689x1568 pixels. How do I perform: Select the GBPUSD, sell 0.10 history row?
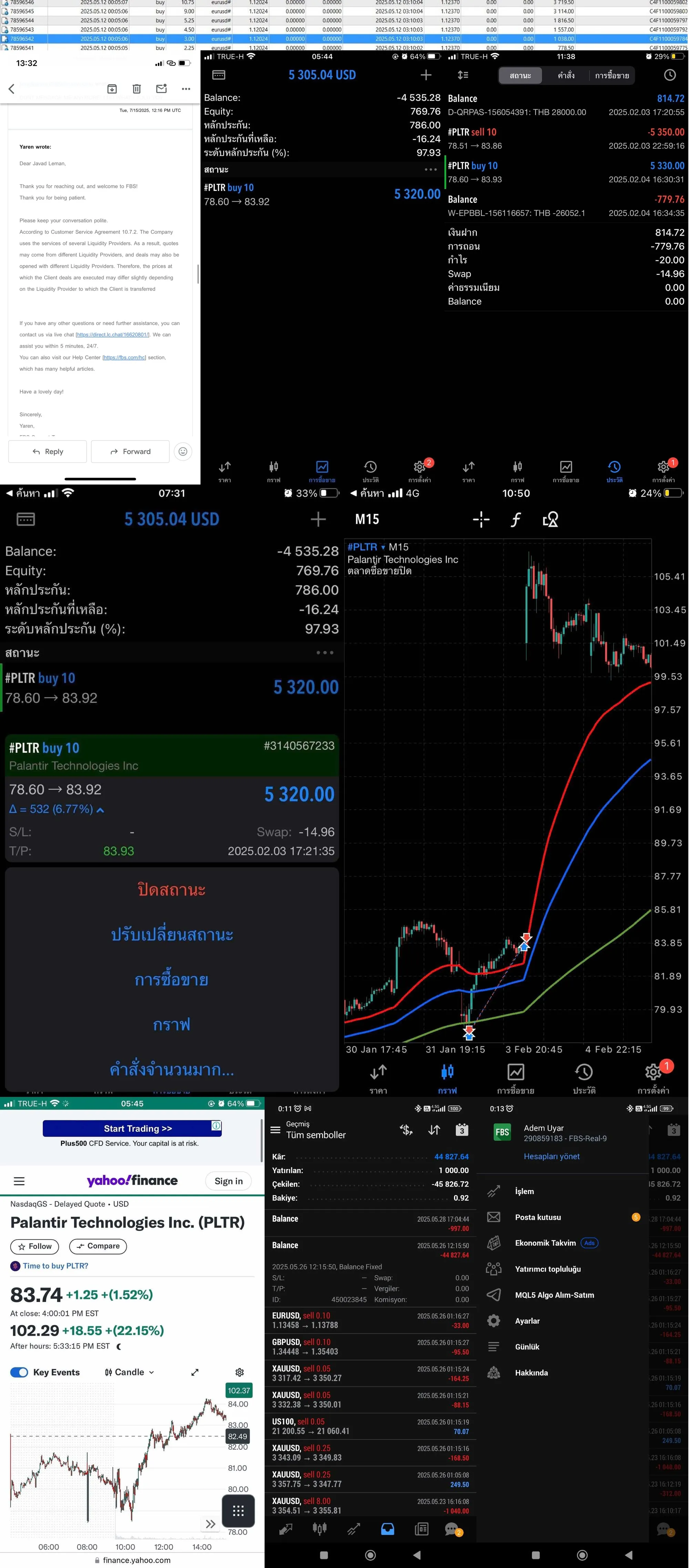coord(371,1346)
